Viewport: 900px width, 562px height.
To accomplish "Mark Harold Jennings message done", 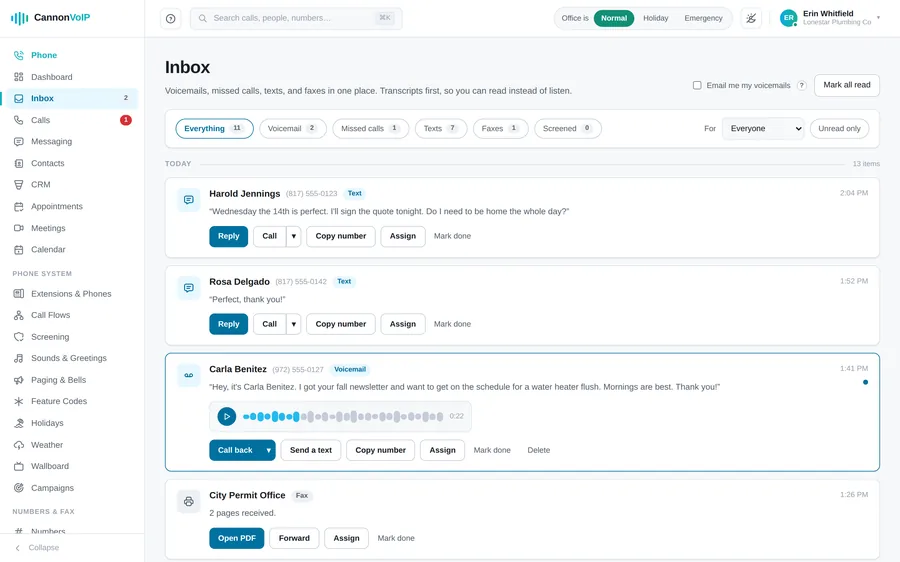I will tap(452, 237).
